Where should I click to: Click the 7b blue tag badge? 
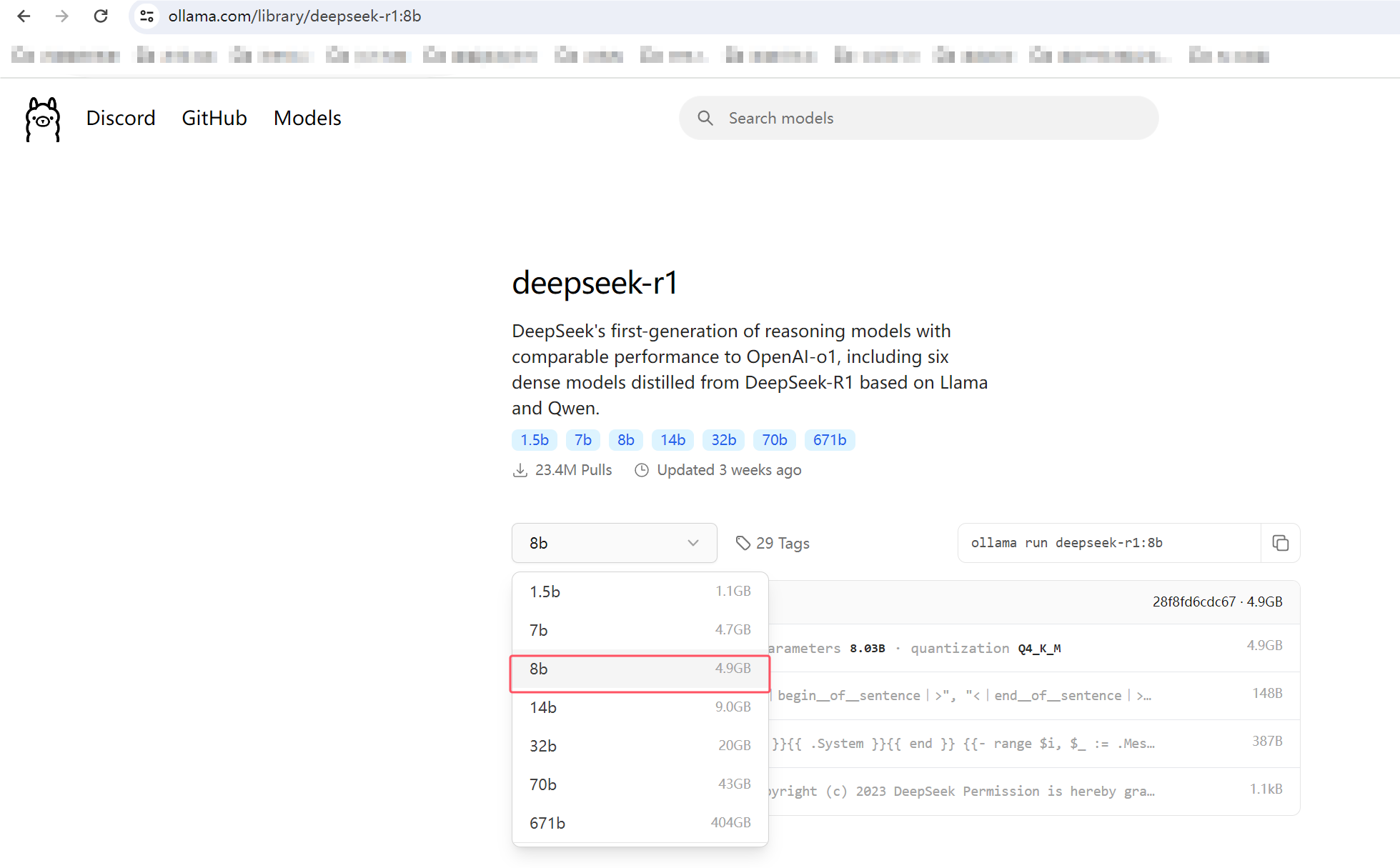point(582,440)
